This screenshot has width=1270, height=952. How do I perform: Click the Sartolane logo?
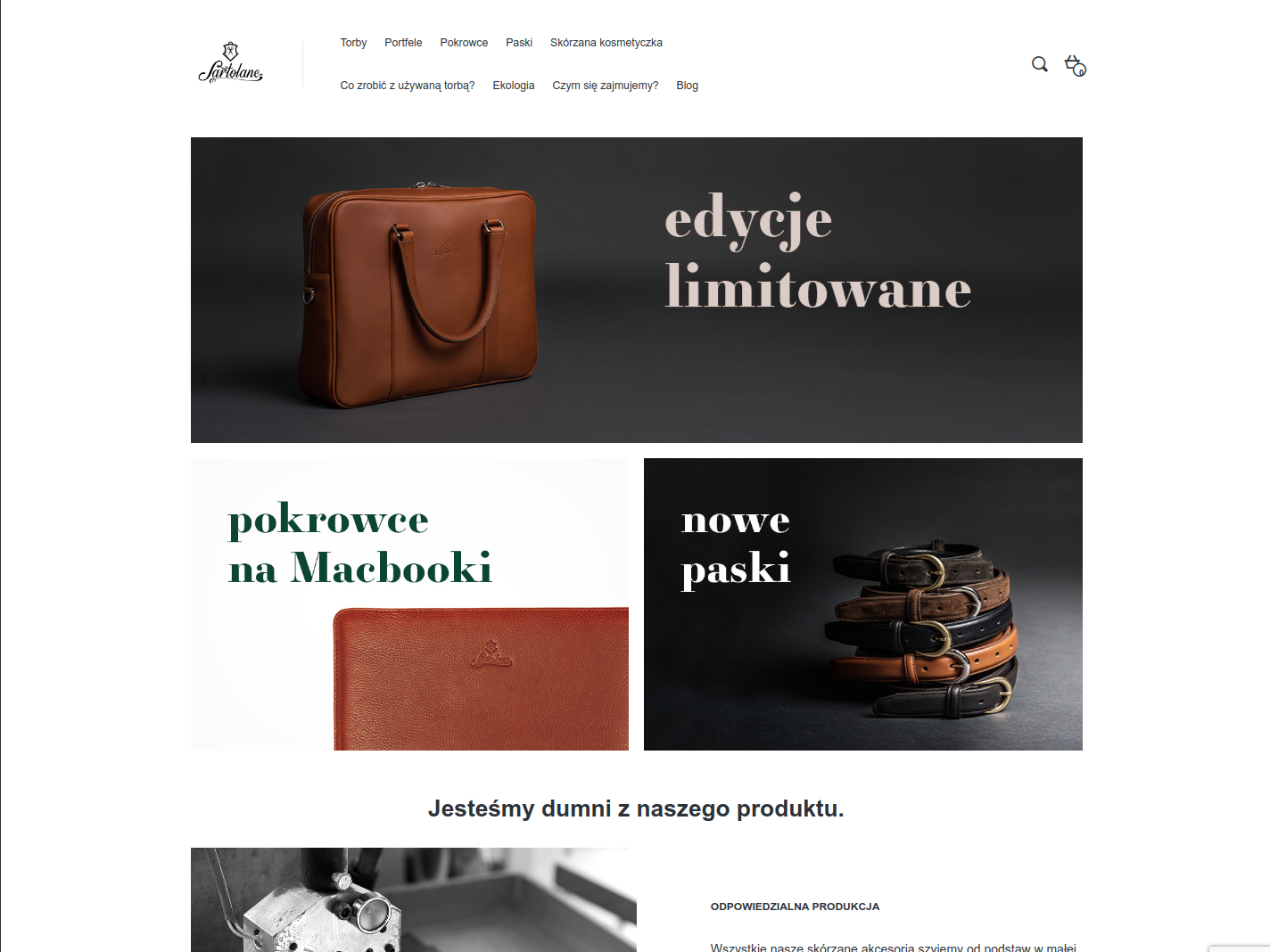click(x=231, y=62)
